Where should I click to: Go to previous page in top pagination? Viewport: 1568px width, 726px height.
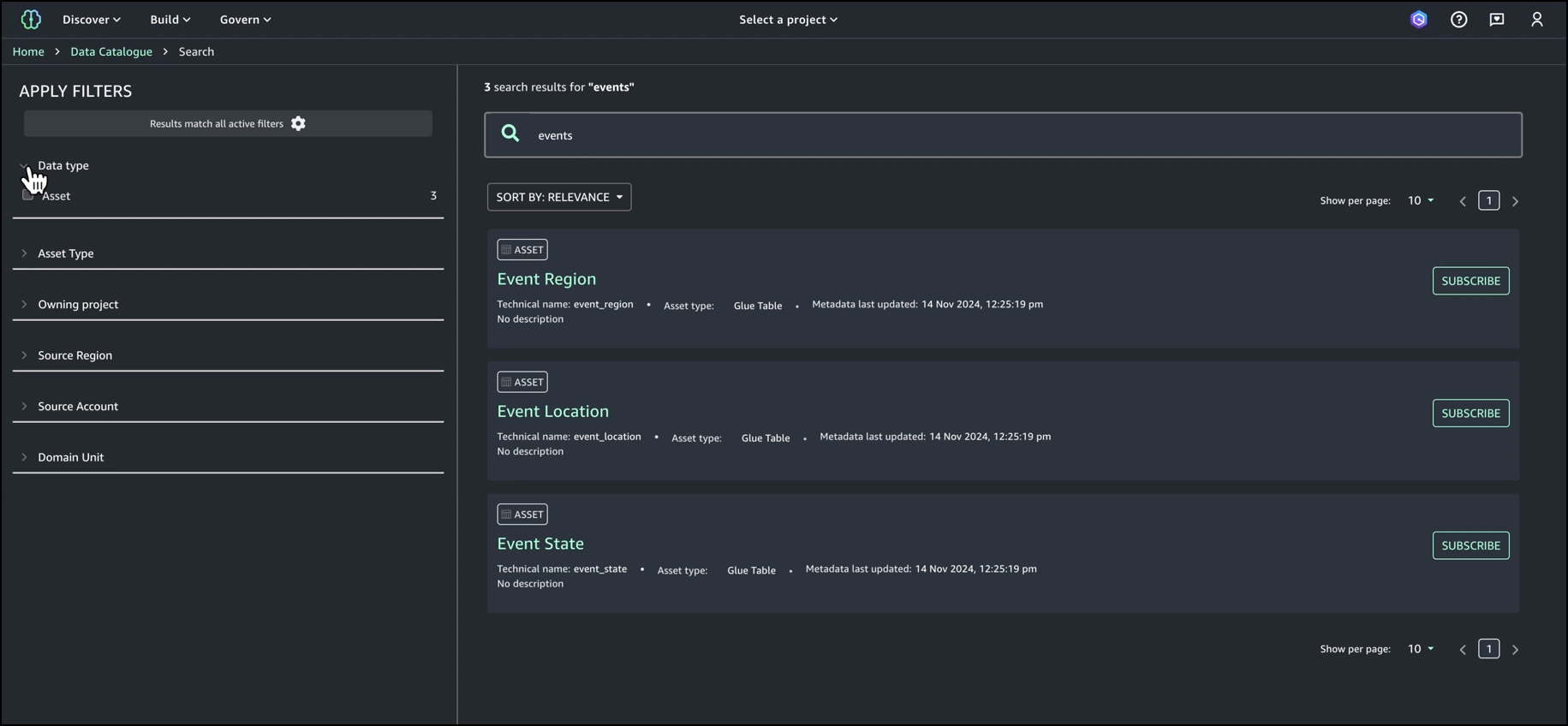click(x=1463, y=201)
